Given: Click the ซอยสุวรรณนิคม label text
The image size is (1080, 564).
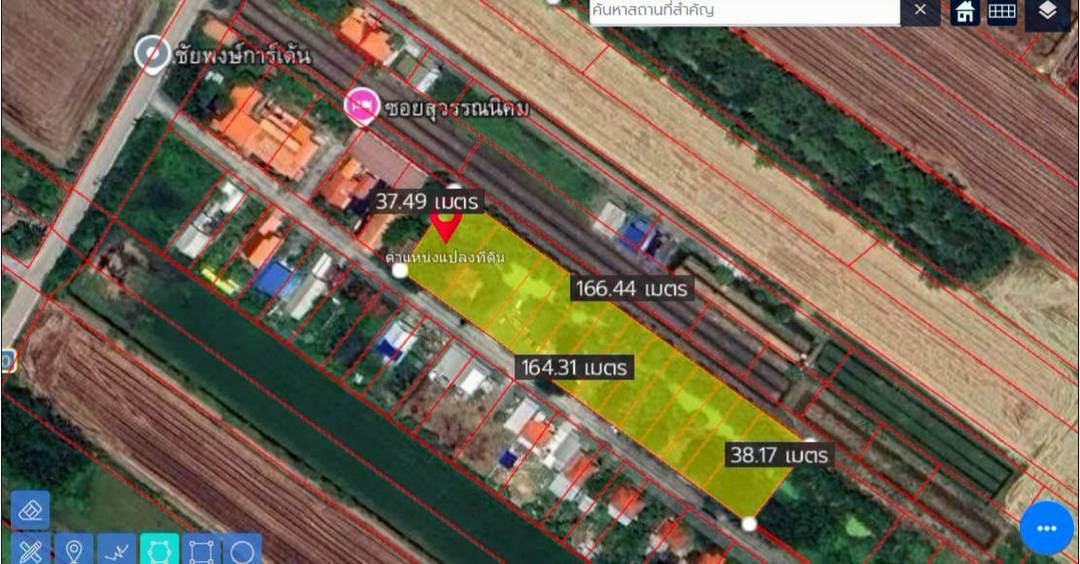Looking at the screenshot, I should (x=457, y=109).
